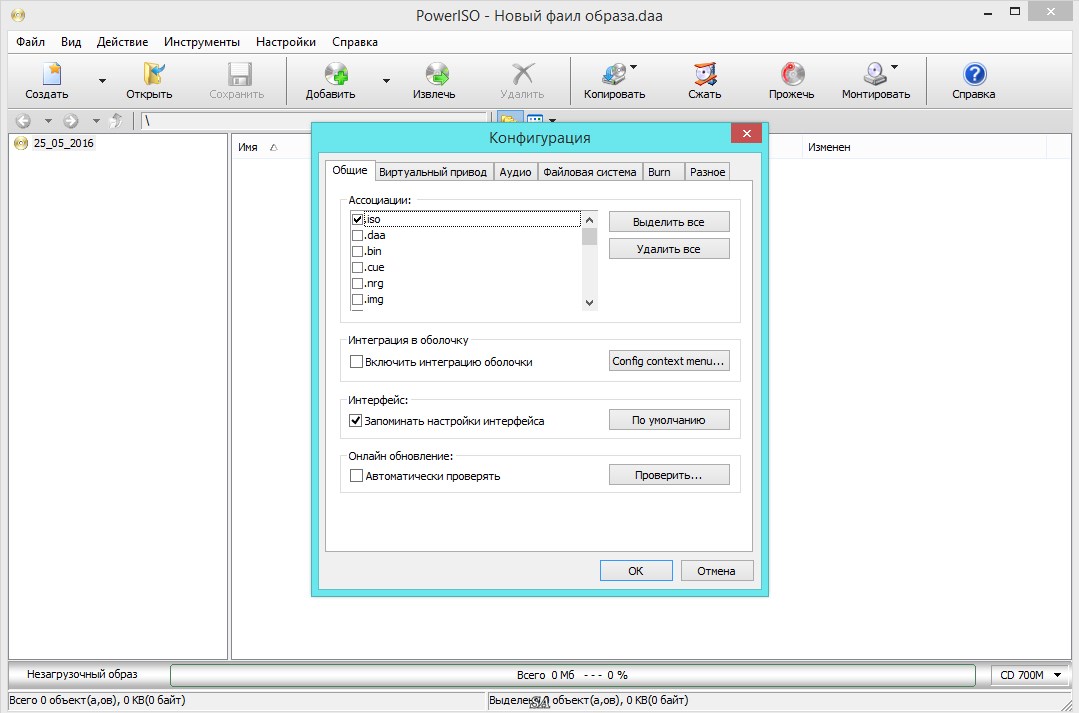Image resolution: width=1079 pixels, height=713 pixels.
Task: Go to the Разное tab
Action: tap(707, 172)
